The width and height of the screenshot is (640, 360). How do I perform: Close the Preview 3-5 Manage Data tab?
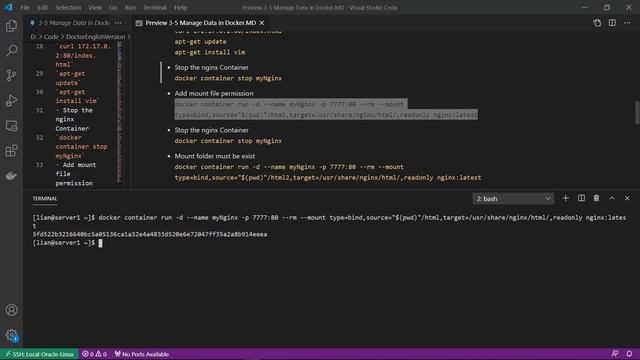(x=262, y=23)
